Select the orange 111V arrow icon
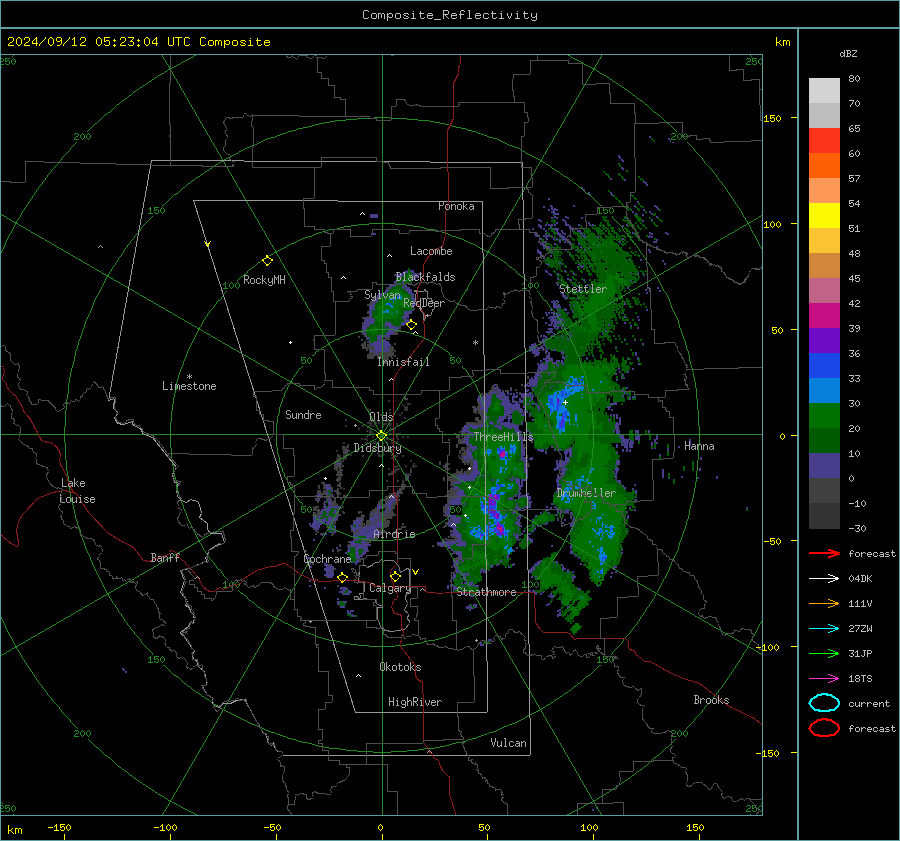The height and width of the screenshot is (841, 900). 824,603
